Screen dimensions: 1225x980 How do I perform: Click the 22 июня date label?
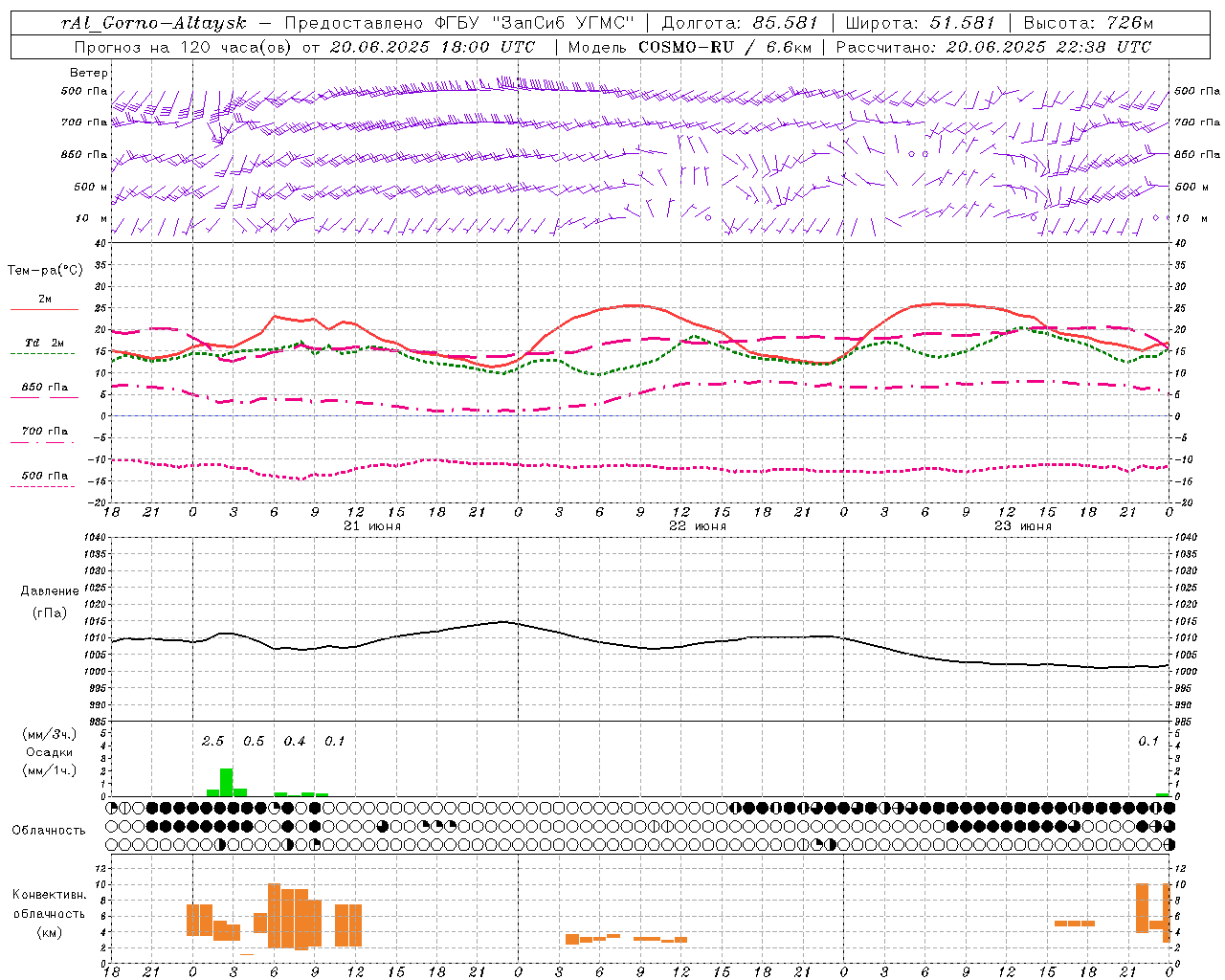coord(698,526)
